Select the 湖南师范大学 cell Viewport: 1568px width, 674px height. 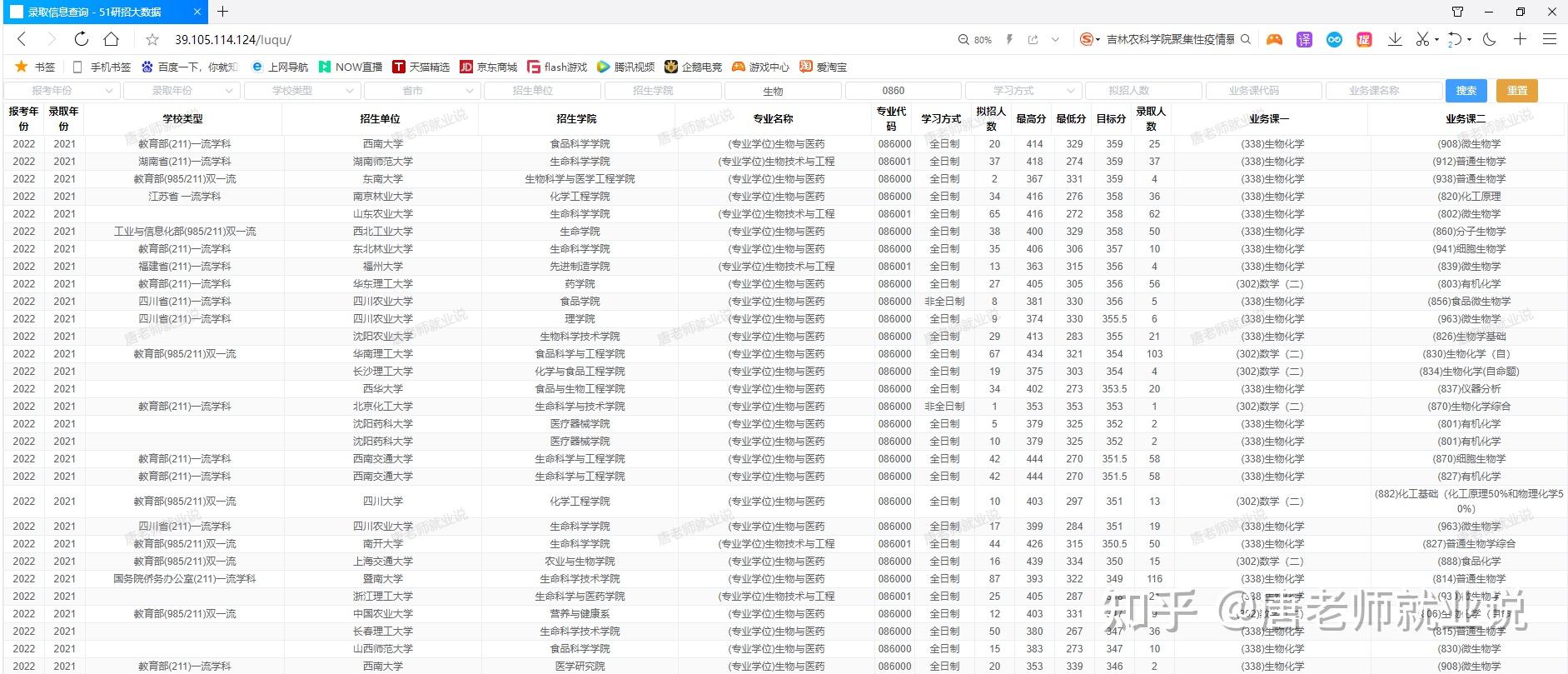tap(383, 162)
